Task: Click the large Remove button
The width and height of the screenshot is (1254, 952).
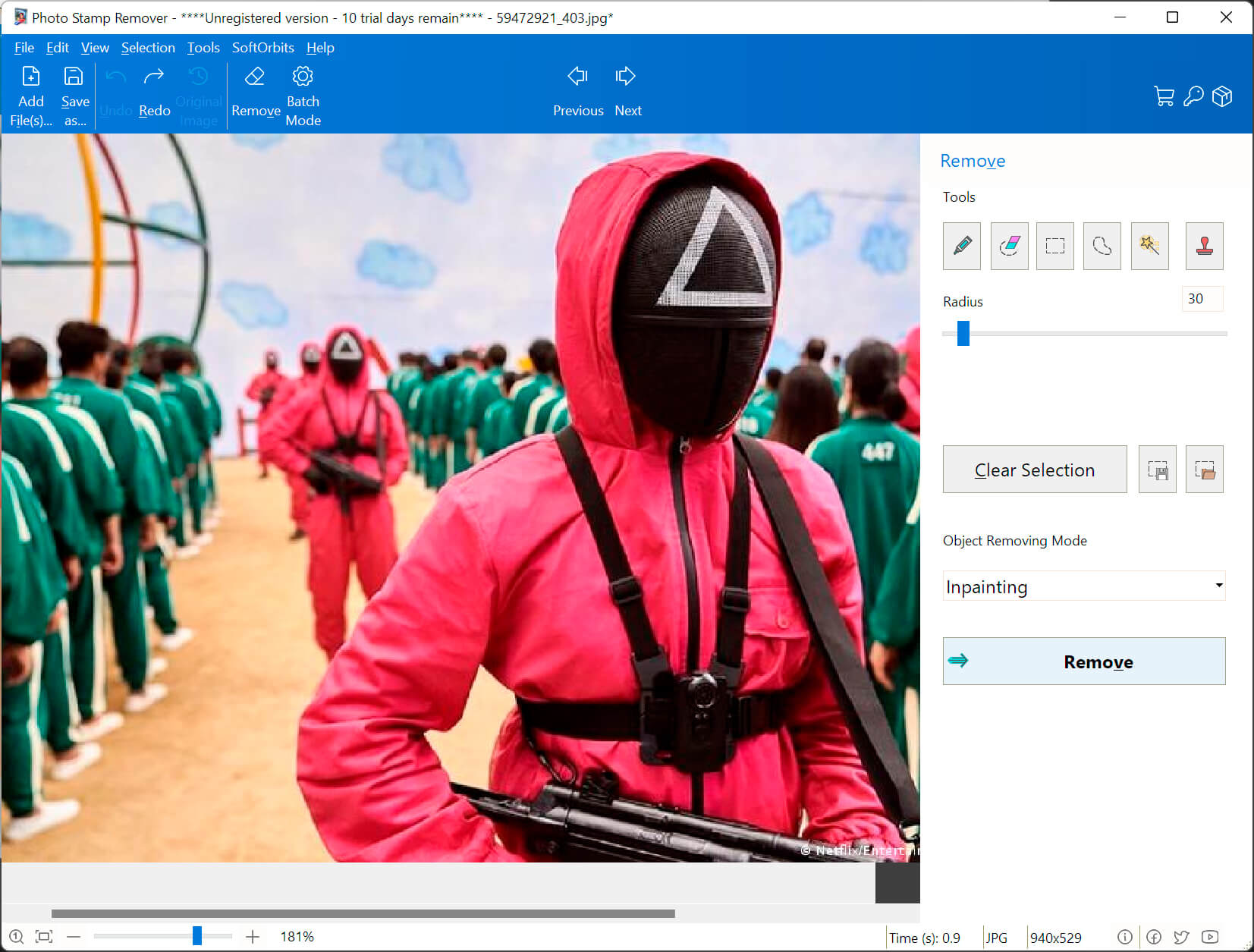Action: pyautogui.click(x=1084, y=661)
